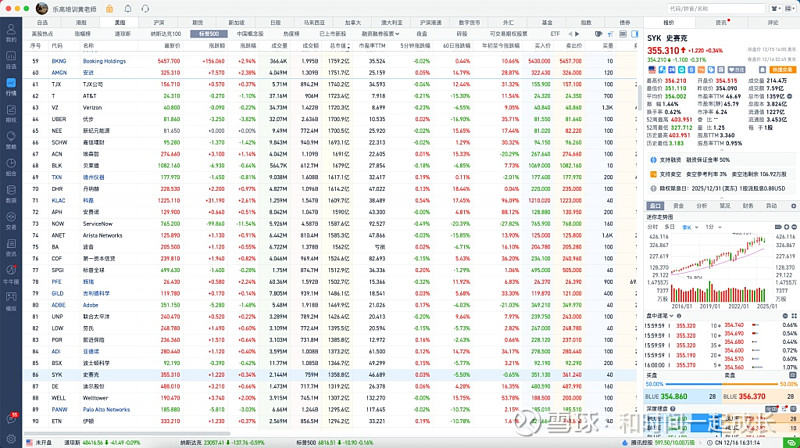The height and width of the screenshot is (448, 800).
Task: Expand 融资融券股票 dropdown
Action: [x=381, y=34]
